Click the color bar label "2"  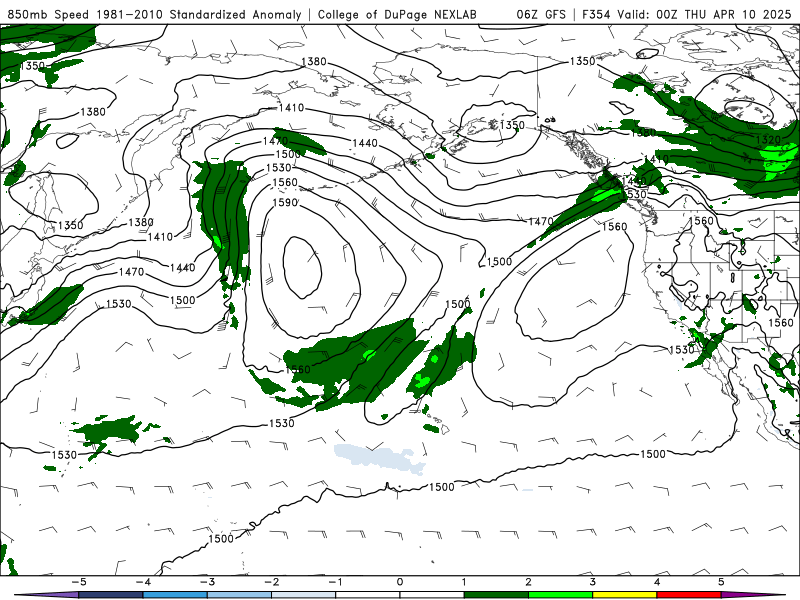529,582
